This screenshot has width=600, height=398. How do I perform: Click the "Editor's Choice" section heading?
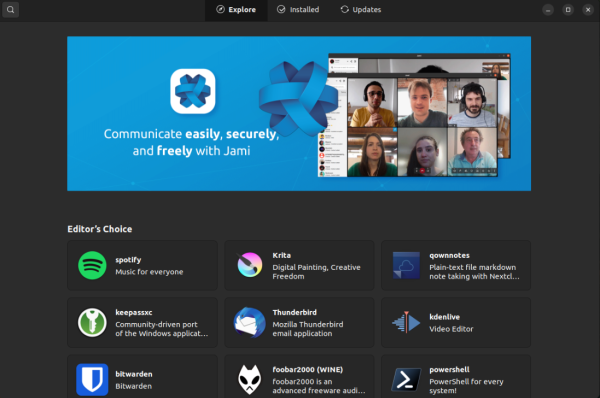coord(99,229)
